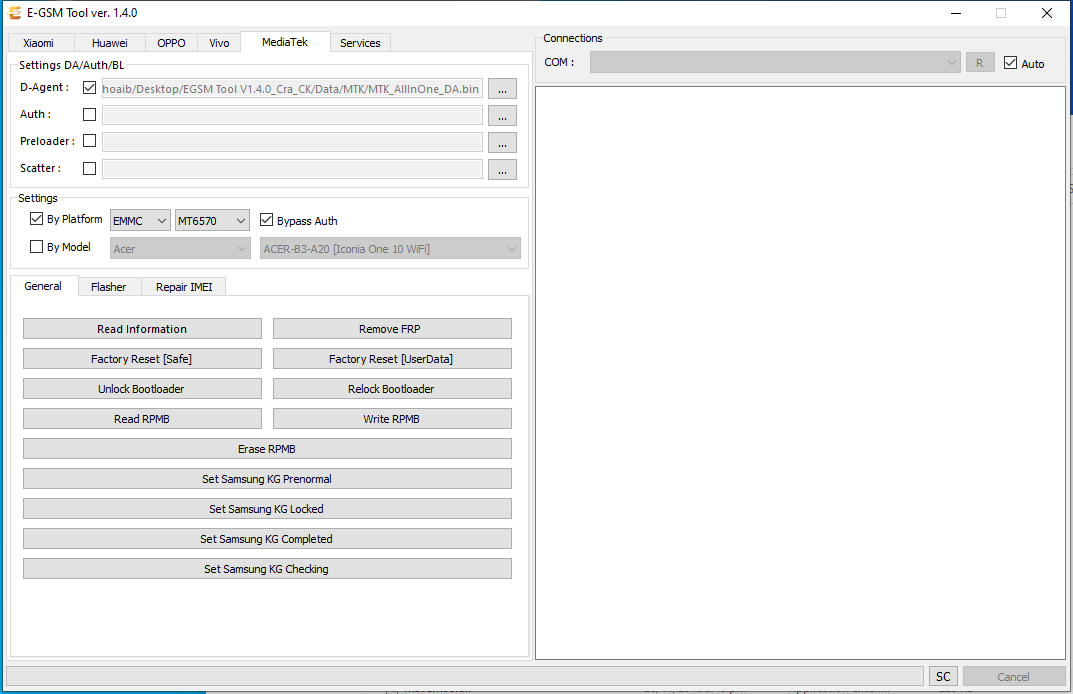Screen dimensions: 1073x694
Task: Browse for a Scatter file
Action: (x=502, y=169)
